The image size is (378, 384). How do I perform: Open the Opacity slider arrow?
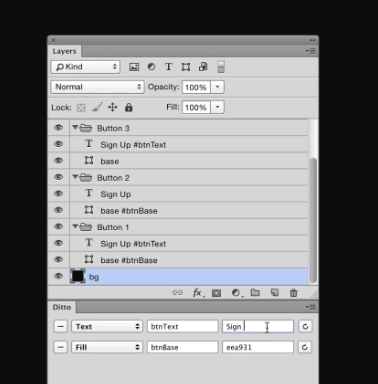pos(217,87)
